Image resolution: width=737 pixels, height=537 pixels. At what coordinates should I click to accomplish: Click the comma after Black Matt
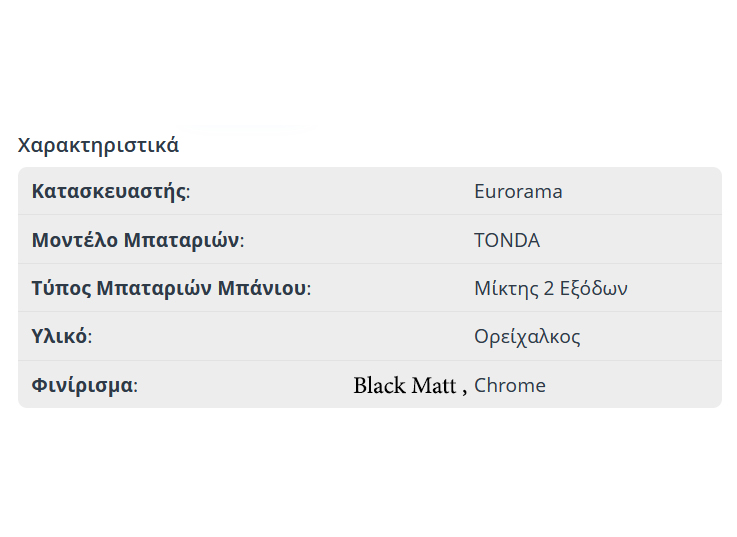point(464,390)
